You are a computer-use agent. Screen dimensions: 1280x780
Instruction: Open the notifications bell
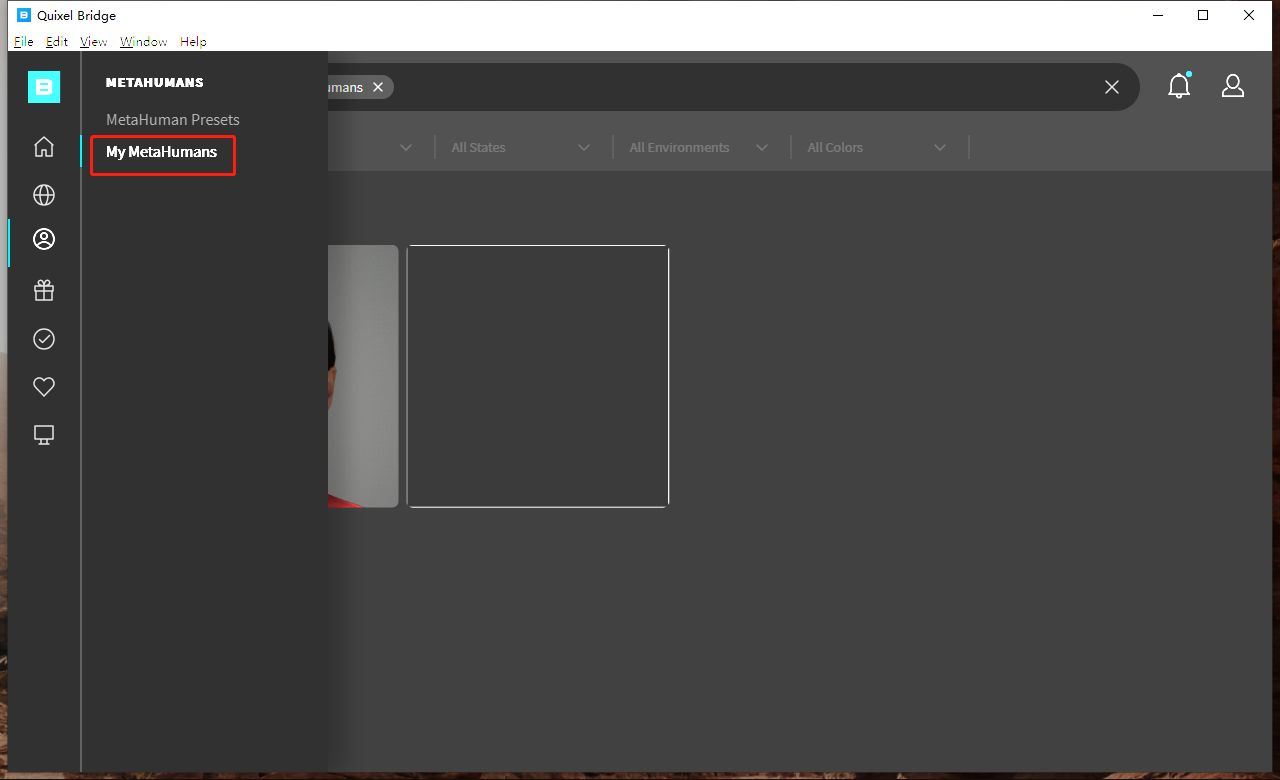tap(1180, 86)
